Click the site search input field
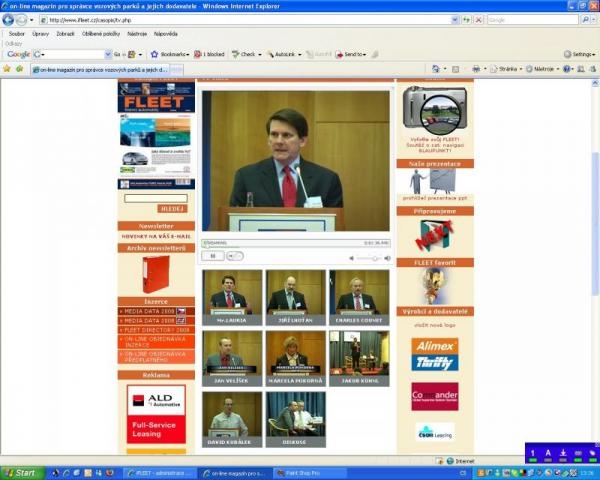 pyautogui.click(x=156, y=198)
